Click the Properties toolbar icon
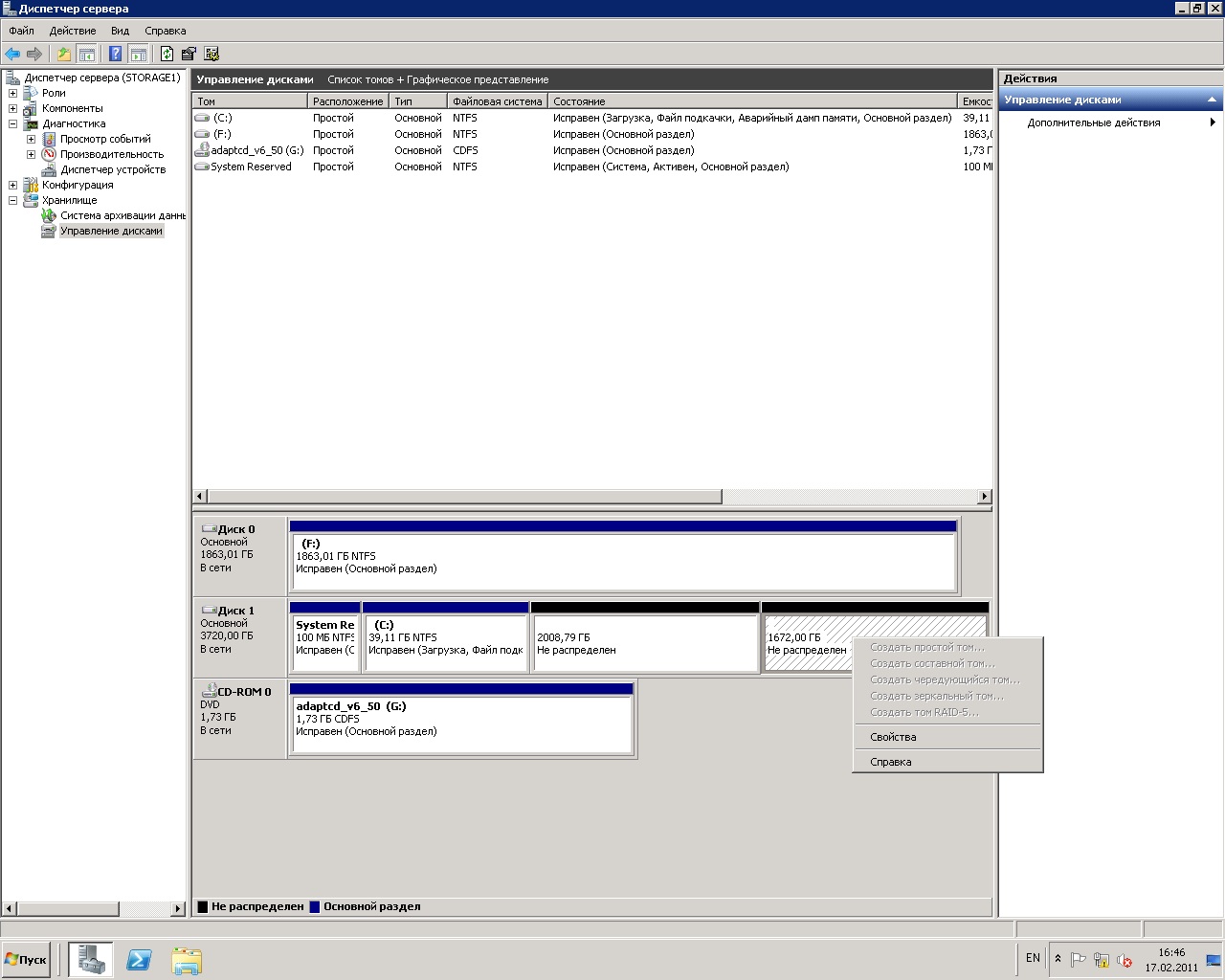The width and height of the screenshot is (1225, 980). pyautogui.click(x=189, y=54)
